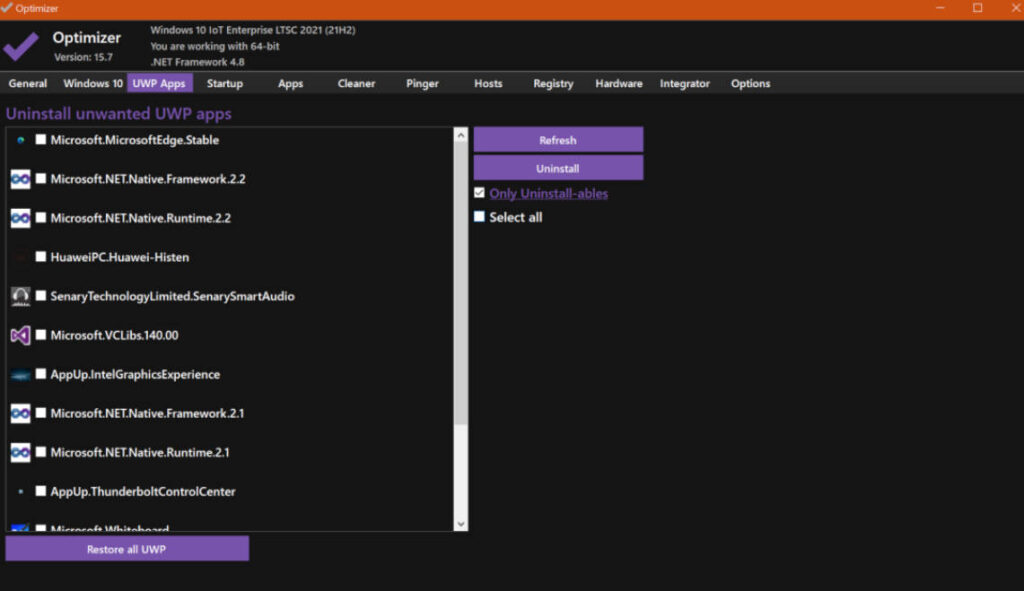
Task: Click the Optimizer checkmark logo
Action: pos(21,46)
